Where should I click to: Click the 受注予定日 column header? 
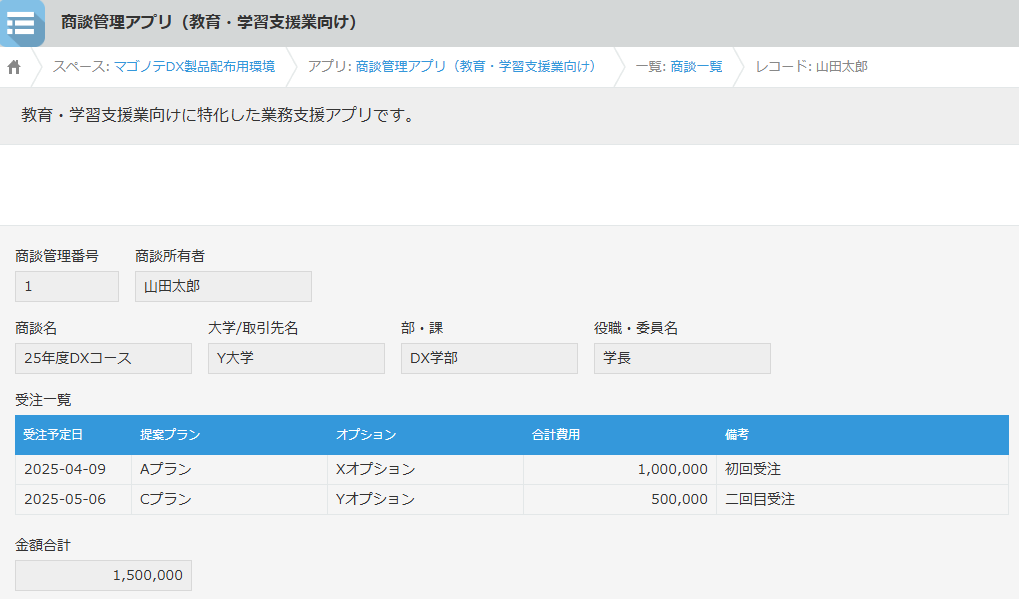click(x=73, y=435)
